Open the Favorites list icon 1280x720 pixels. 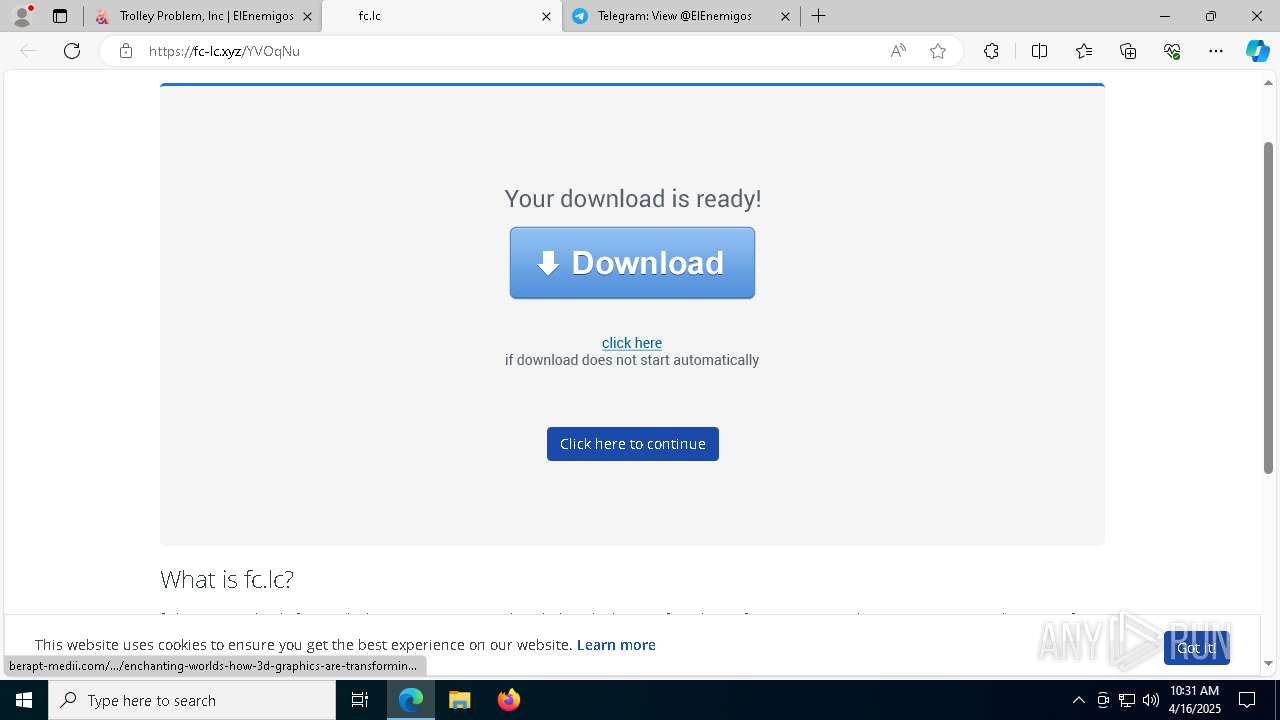click(1084, 51)
